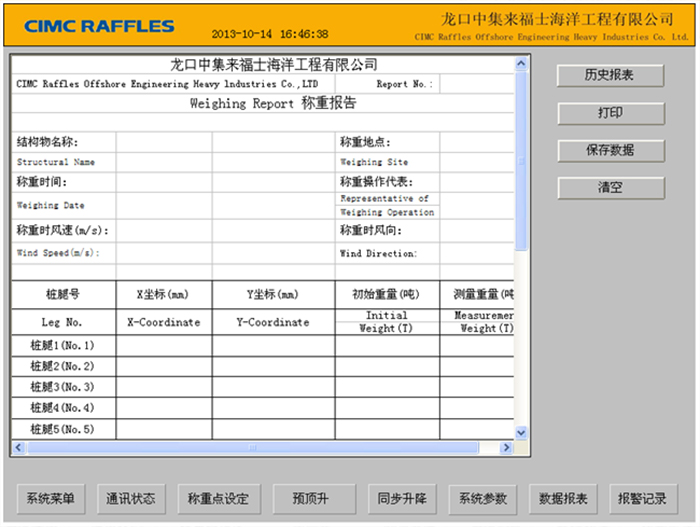Click the 称重时间 value cell
Image resolution: width=700 pixels, height=527 pixels.
(x=164, y=182)
